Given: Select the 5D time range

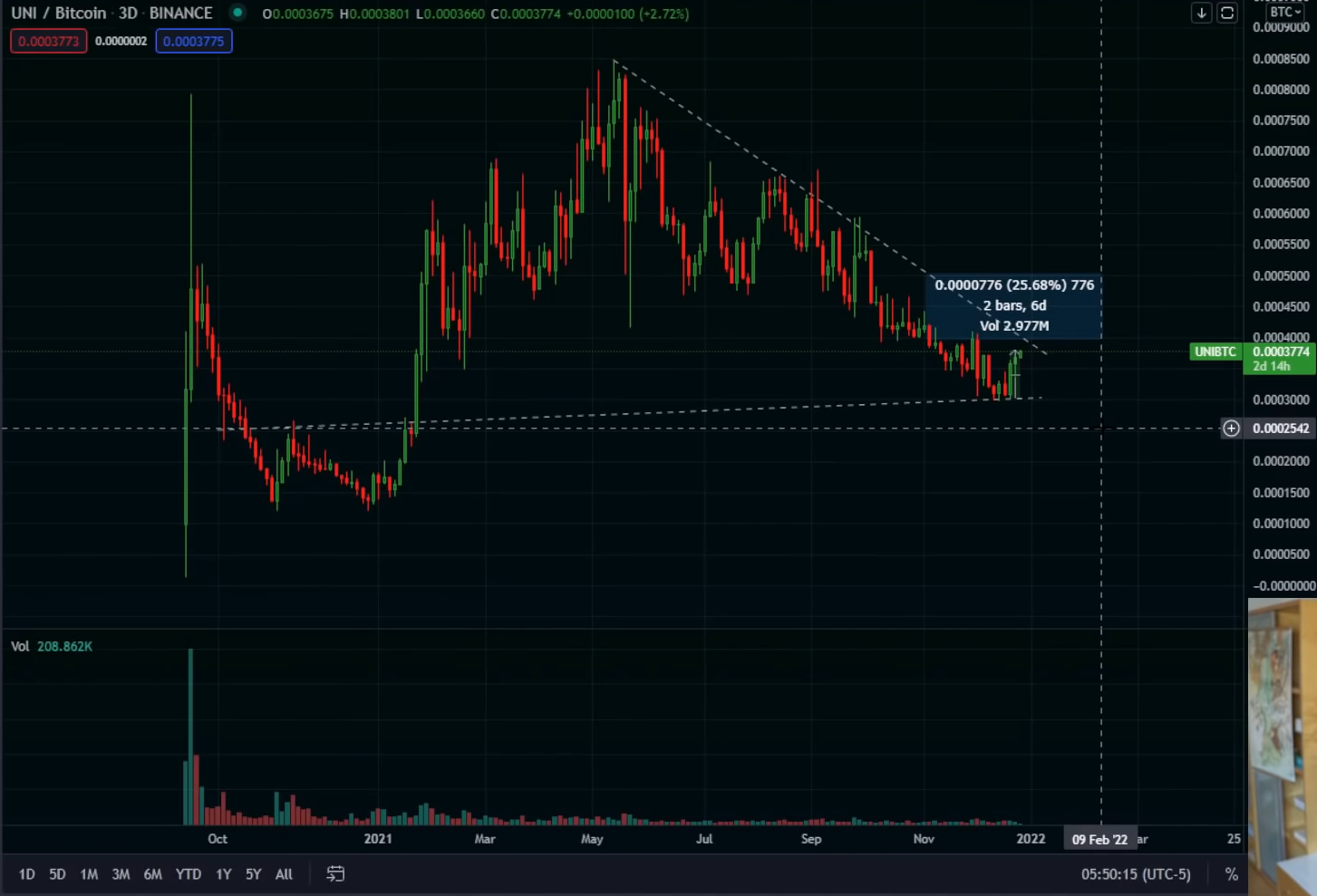Looking at the screenshot, I should pyautogui.click(x=57, y=874).
